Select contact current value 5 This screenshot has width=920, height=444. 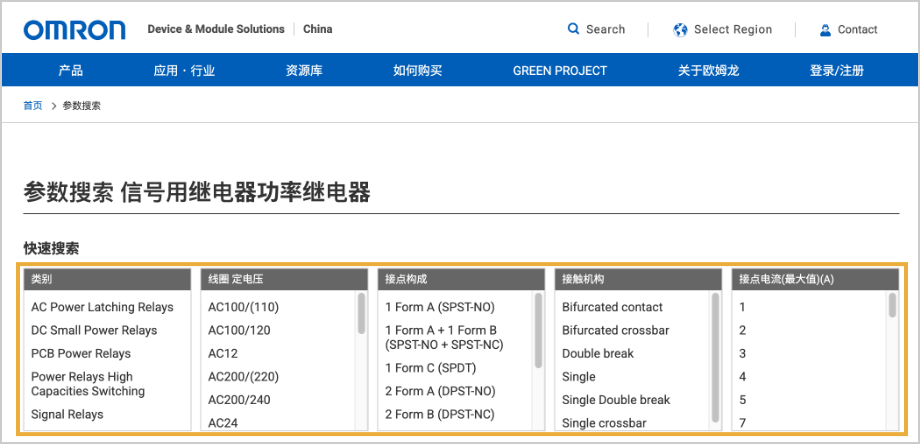pos(742,400)
